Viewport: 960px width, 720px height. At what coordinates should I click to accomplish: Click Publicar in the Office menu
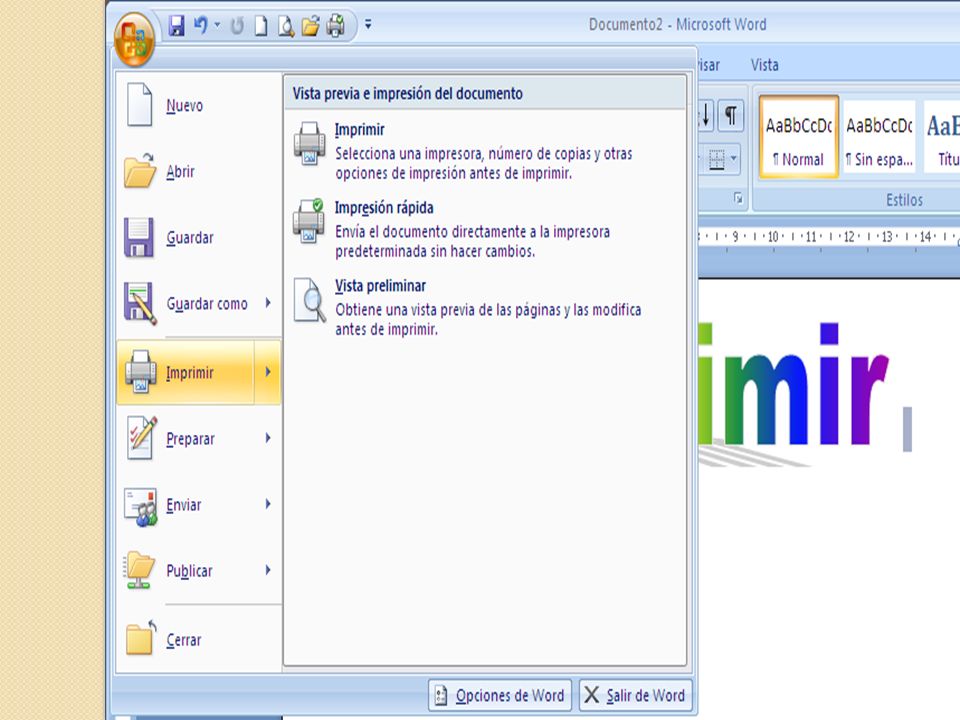186,571
